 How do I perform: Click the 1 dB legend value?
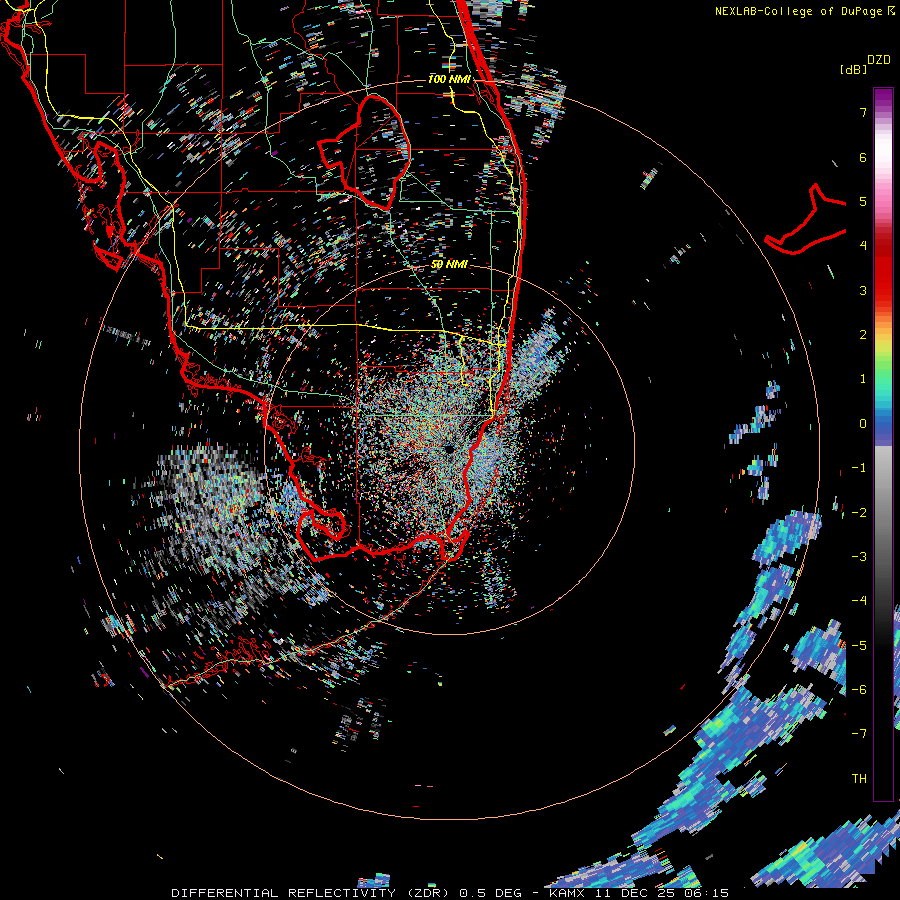click(x=863, y=379)
